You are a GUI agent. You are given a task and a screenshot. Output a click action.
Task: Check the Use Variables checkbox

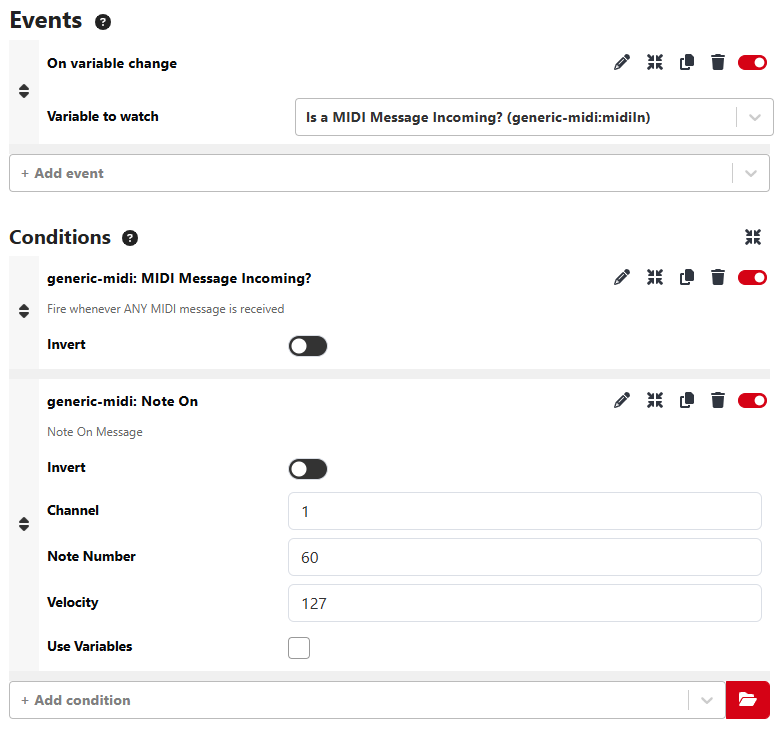click(x=299, y=647)
